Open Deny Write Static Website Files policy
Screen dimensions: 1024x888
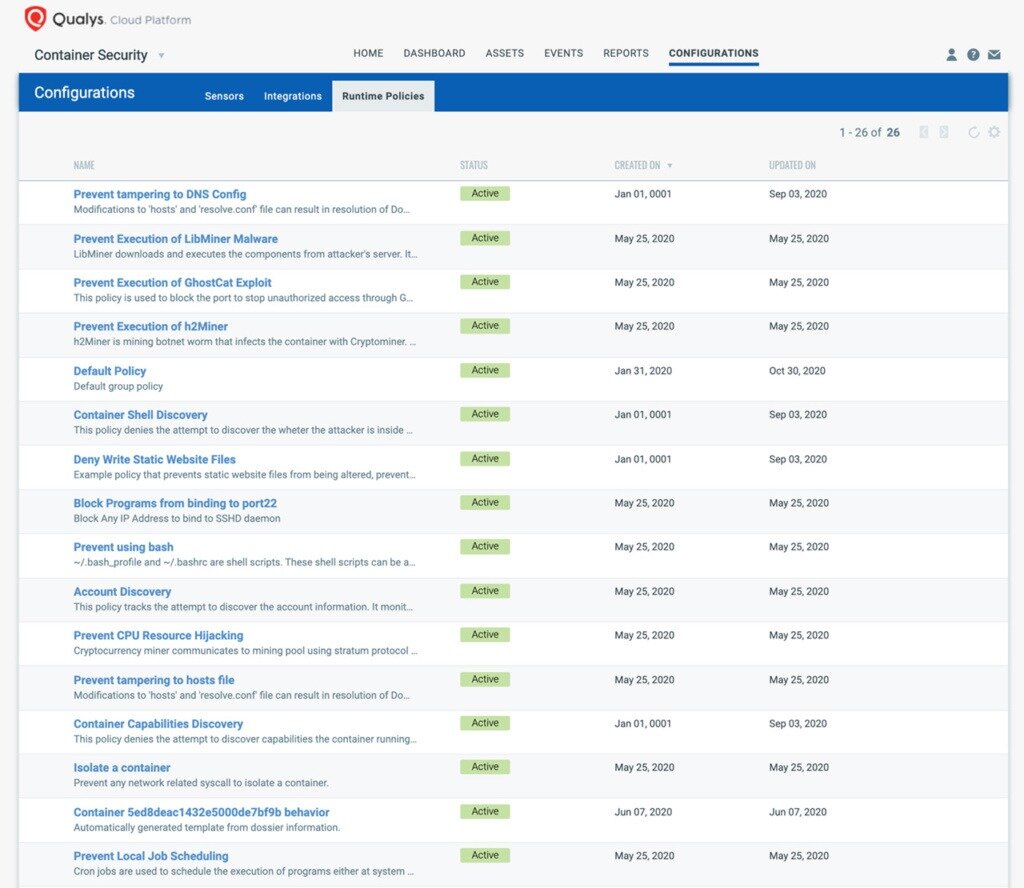pos(155,460)
